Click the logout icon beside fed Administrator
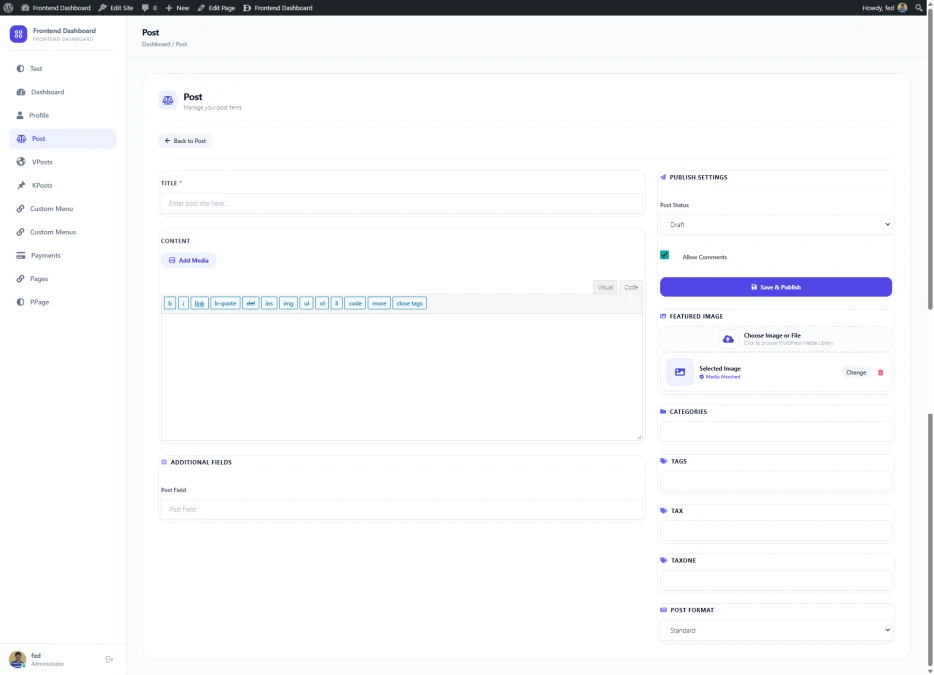Image resolution: width=934 pixels, height=675 pixels. [x=109, y=660]
